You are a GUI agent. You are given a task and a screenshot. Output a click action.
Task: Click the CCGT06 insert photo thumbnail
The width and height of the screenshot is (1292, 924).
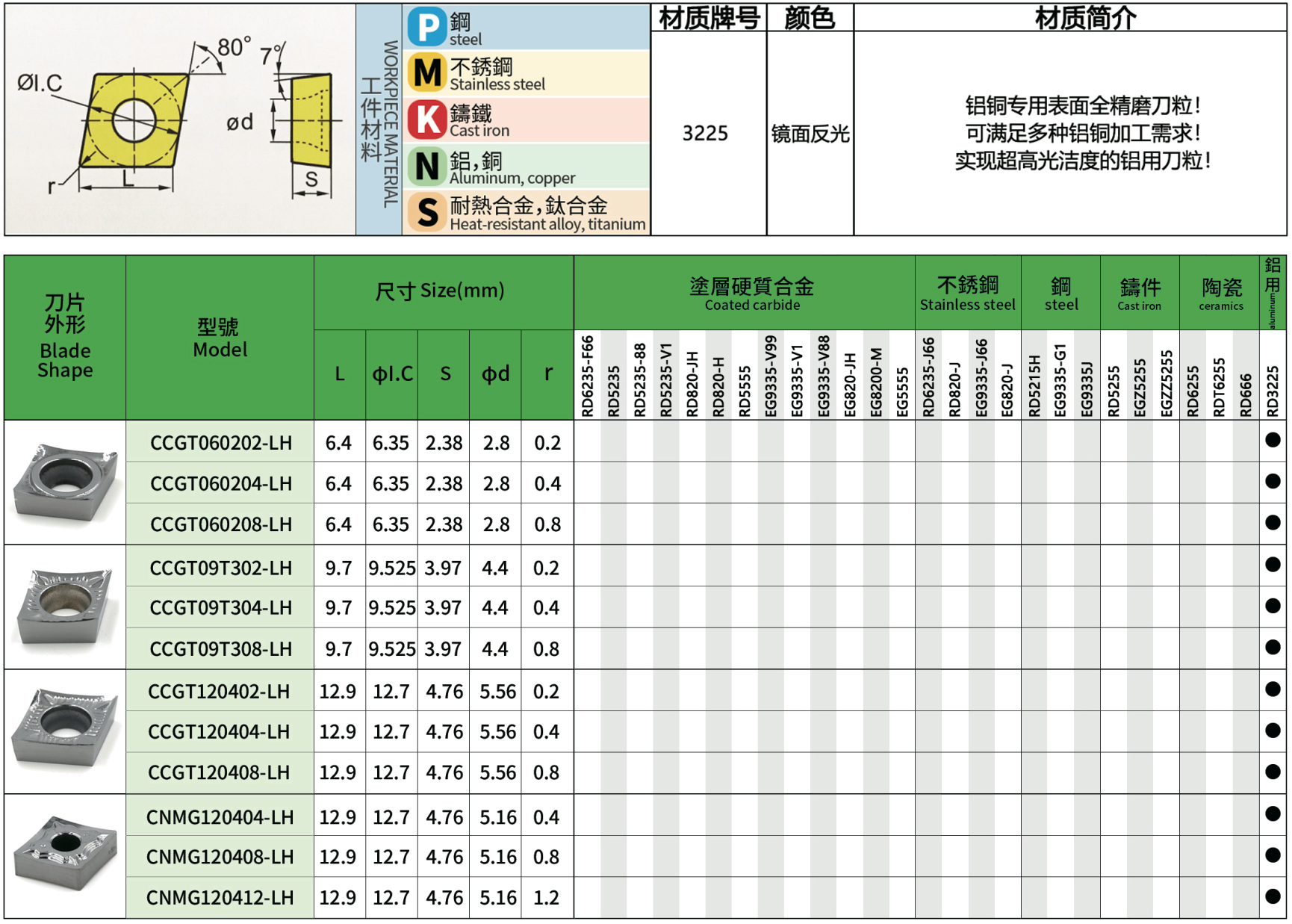(x=66, y=482)
